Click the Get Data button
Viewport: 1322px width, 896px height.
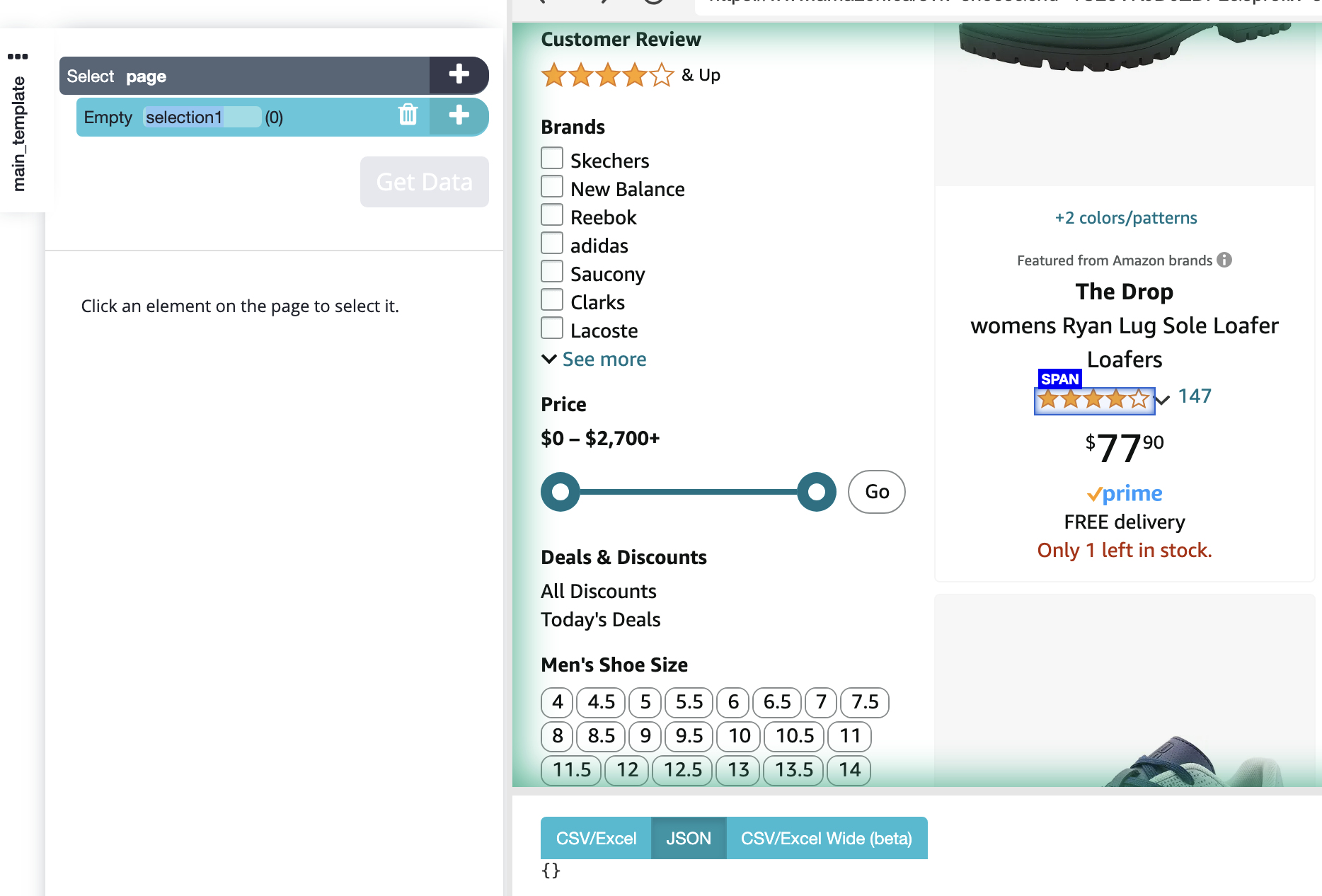tap(425, 182)
